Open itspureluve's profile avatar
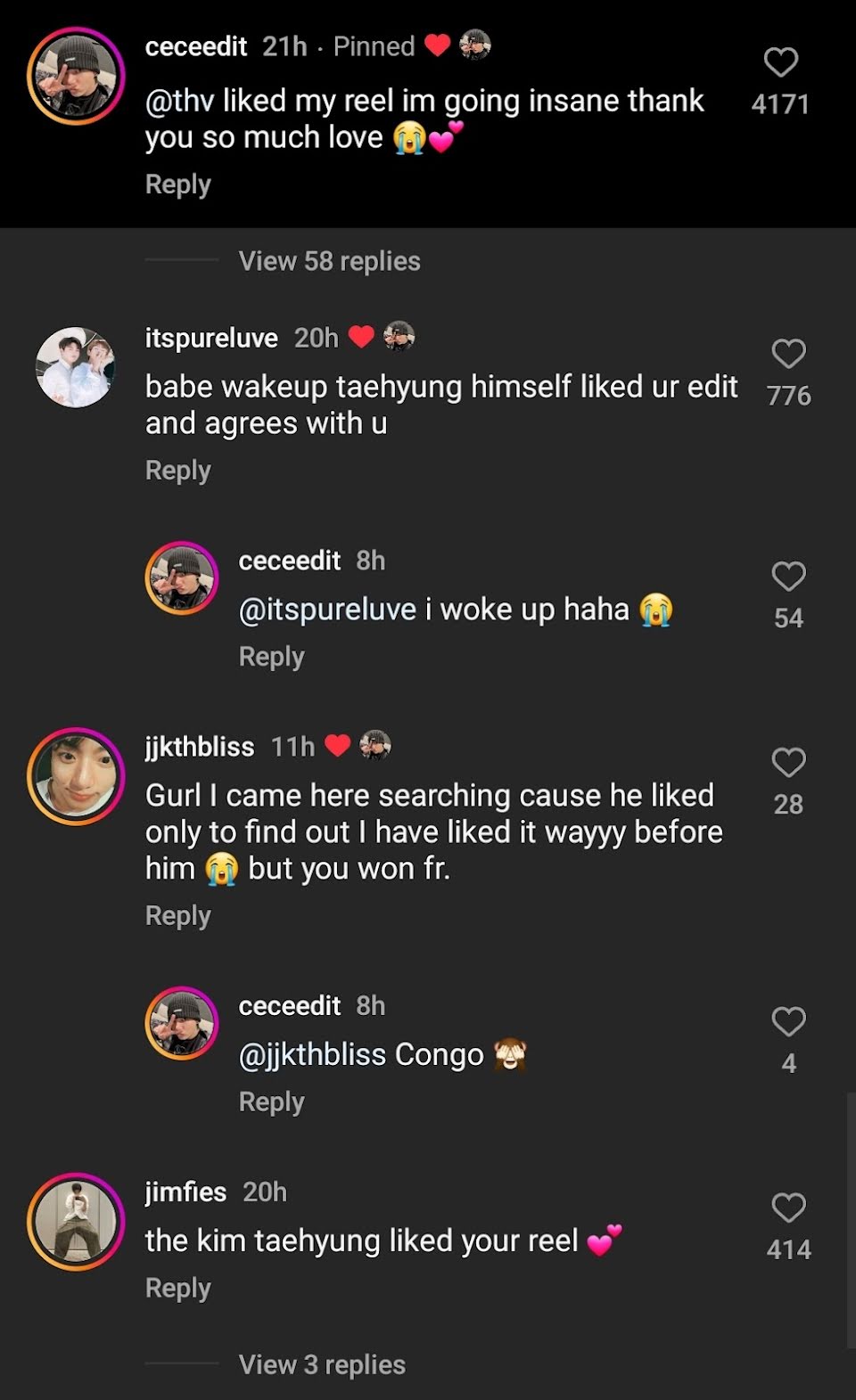 pos(76,367)
